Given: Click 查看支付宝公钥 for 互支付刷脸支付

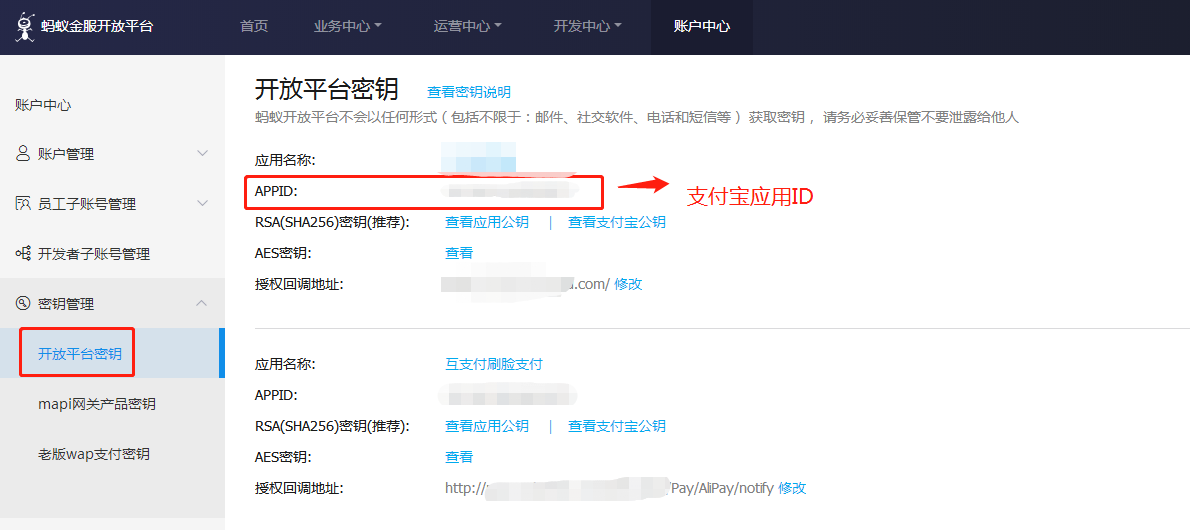Looking at the screenshot, I should coord(617,426).
